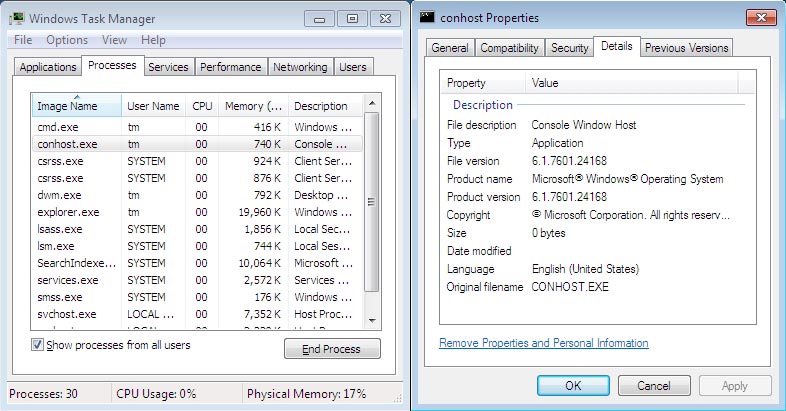Sort by User Name column header

tap(153, 106)
